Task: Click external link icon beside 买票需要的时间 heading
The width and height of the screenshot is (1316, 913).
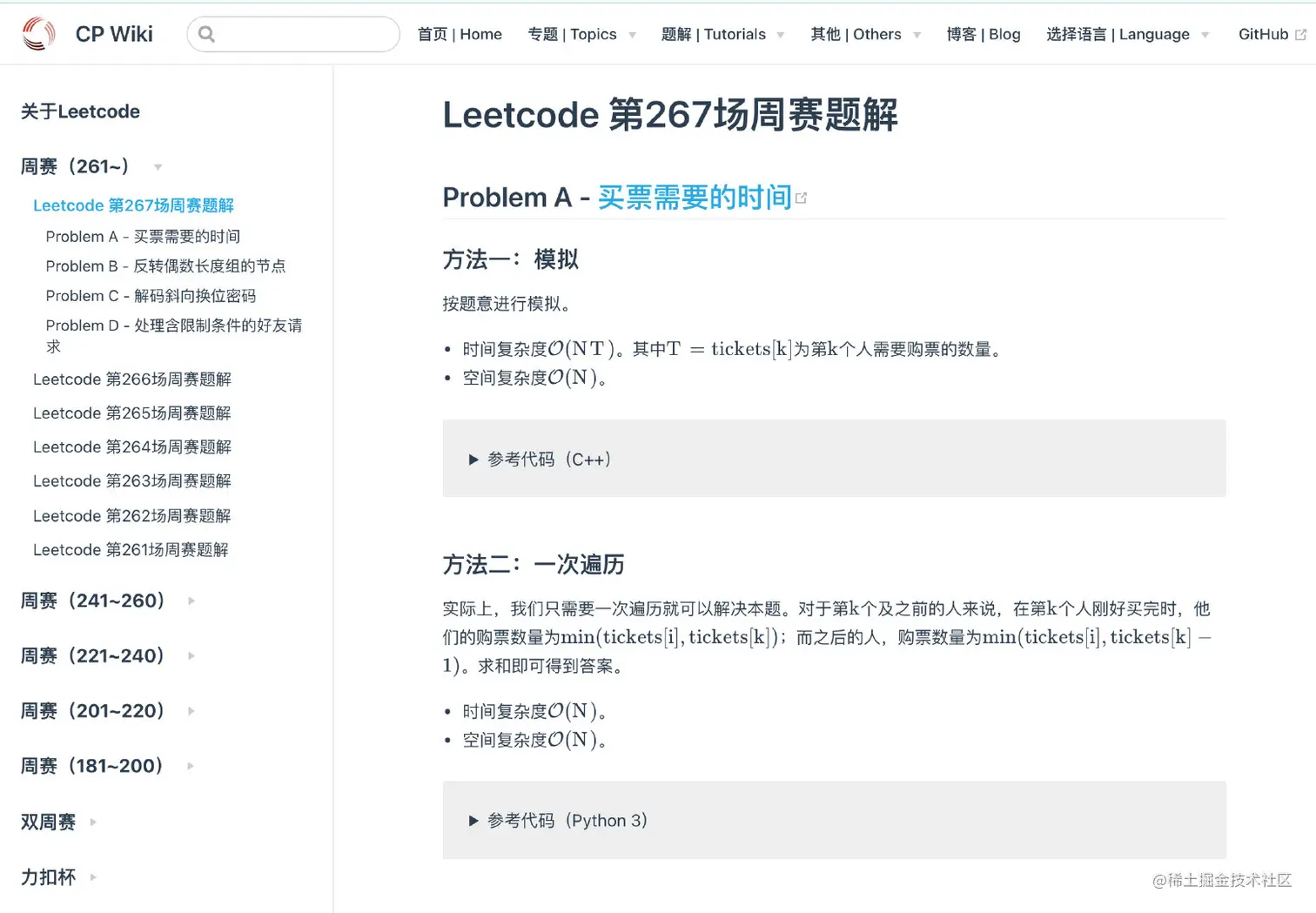Action: pos(801,198)
